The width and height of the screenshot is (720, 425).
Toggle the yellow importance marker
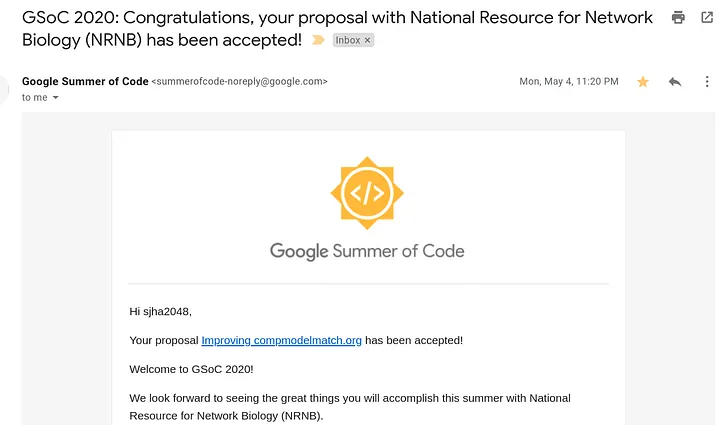click(319, 40)
